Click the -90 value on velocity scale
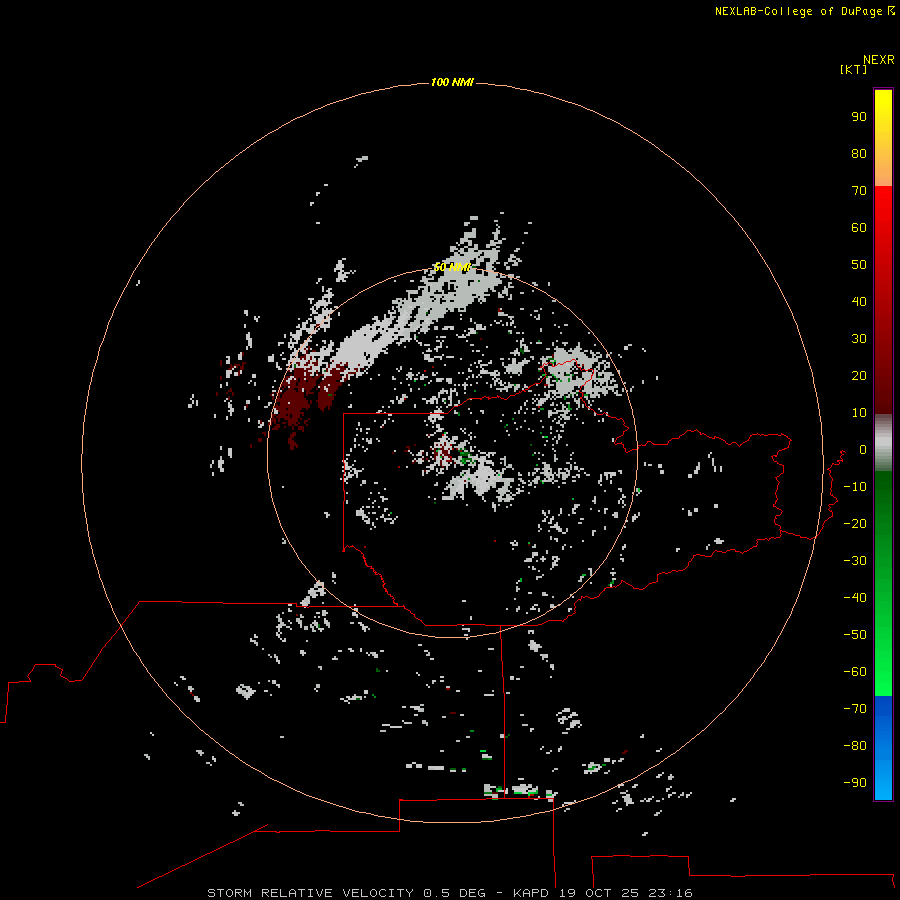 pos(855,783)
